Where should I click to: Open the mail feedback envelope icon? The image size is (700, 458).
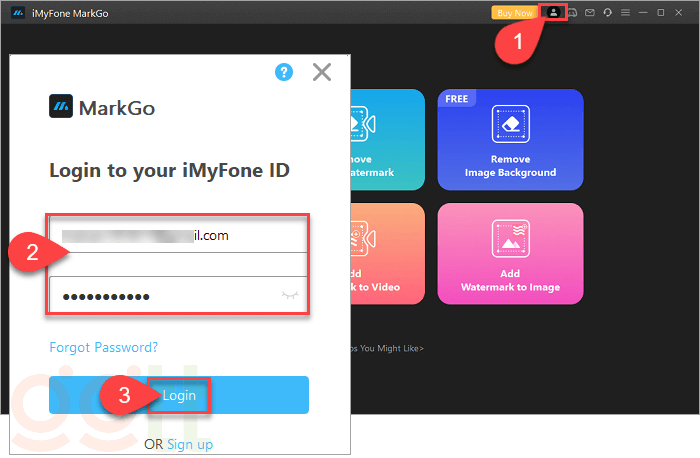pos(590,12)
